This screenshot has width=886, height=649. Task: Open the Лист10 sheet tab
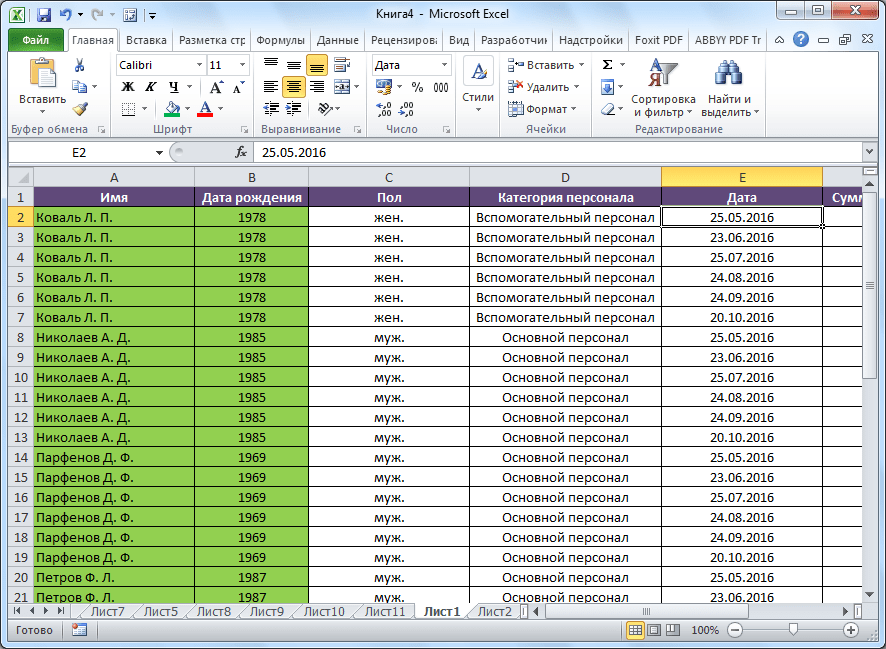click(x=323, y=611)
